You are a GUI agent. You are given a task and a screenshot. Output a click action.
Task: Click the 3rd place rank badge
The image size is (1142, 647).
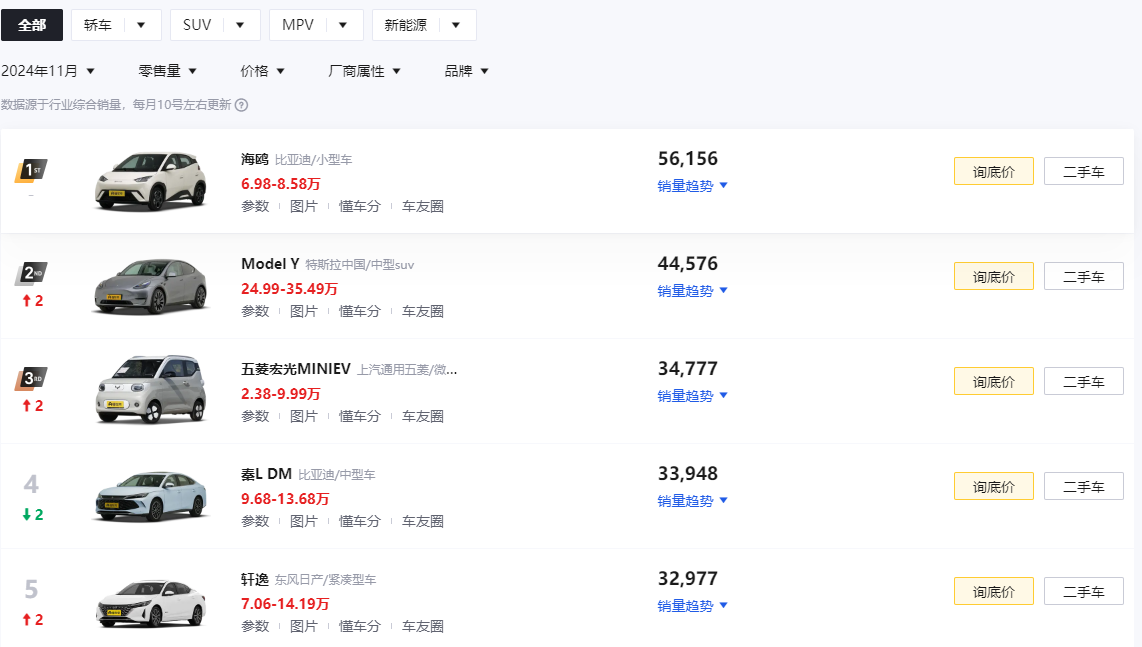pos(31,379)
